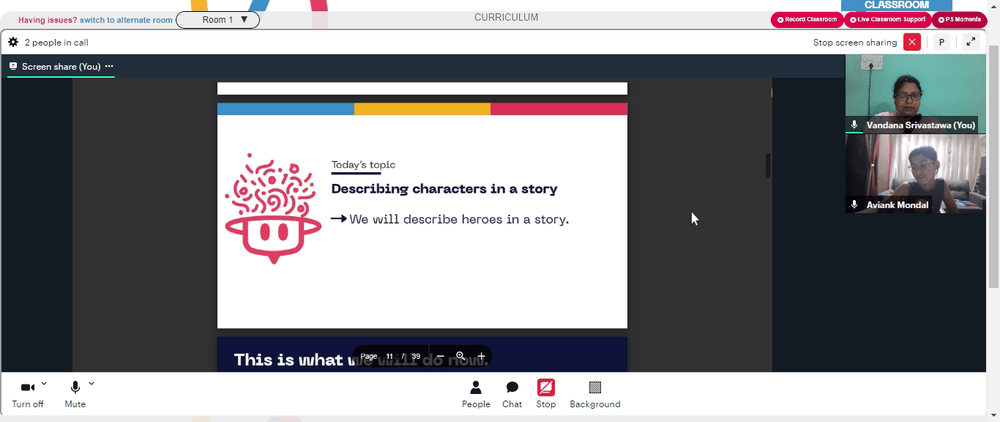Image resolution: width=1000 pixels, height=422 pixels.
Task: Click Record Classroom button
Action: pyautogui.click(x=807, y=20)
